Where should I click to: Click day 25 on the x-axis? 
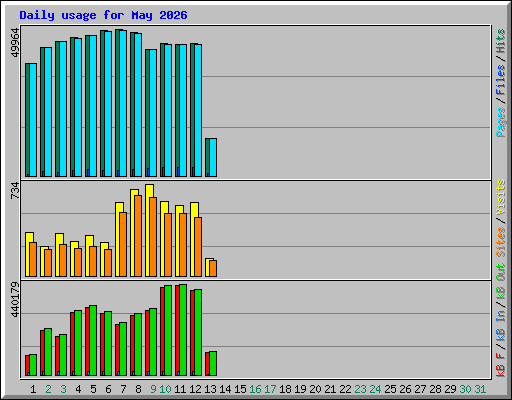click(x=390, y=389)
